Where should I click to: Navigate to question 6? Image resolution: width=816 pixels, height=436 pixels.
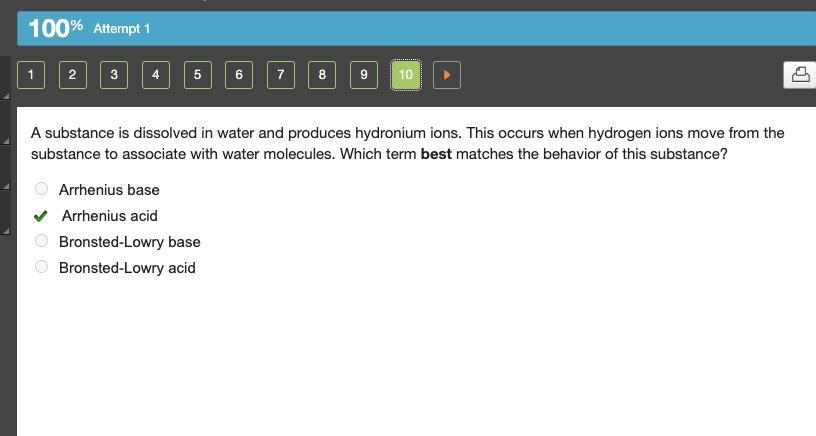coord(239,75)
